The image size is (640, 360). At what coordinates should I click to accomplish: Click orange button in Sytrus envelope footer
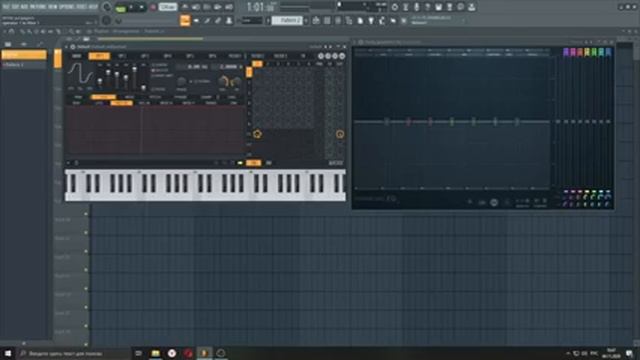pos(253,163)
